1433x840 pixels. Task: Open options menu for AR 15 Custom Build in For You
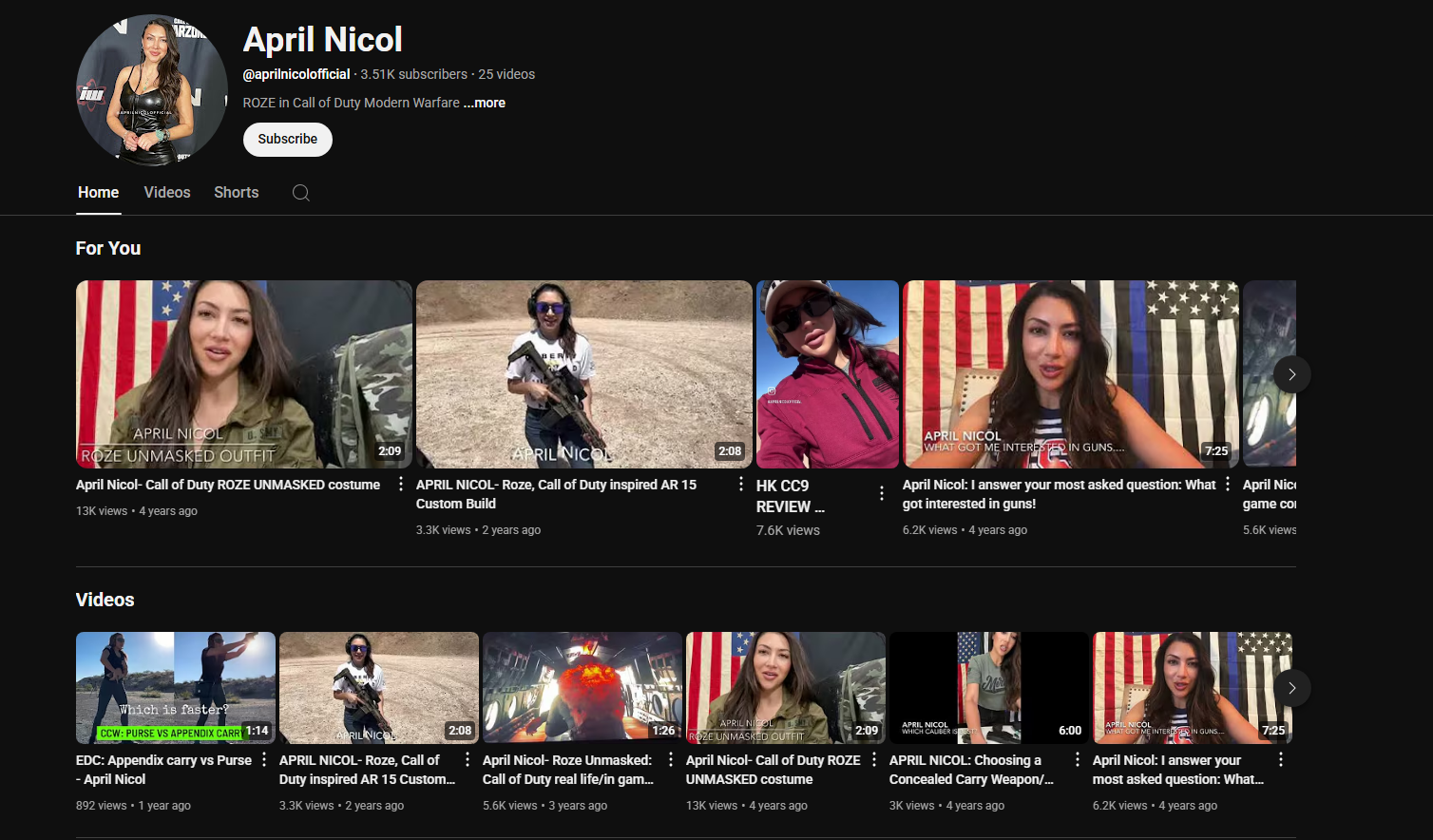click(741, 485)
